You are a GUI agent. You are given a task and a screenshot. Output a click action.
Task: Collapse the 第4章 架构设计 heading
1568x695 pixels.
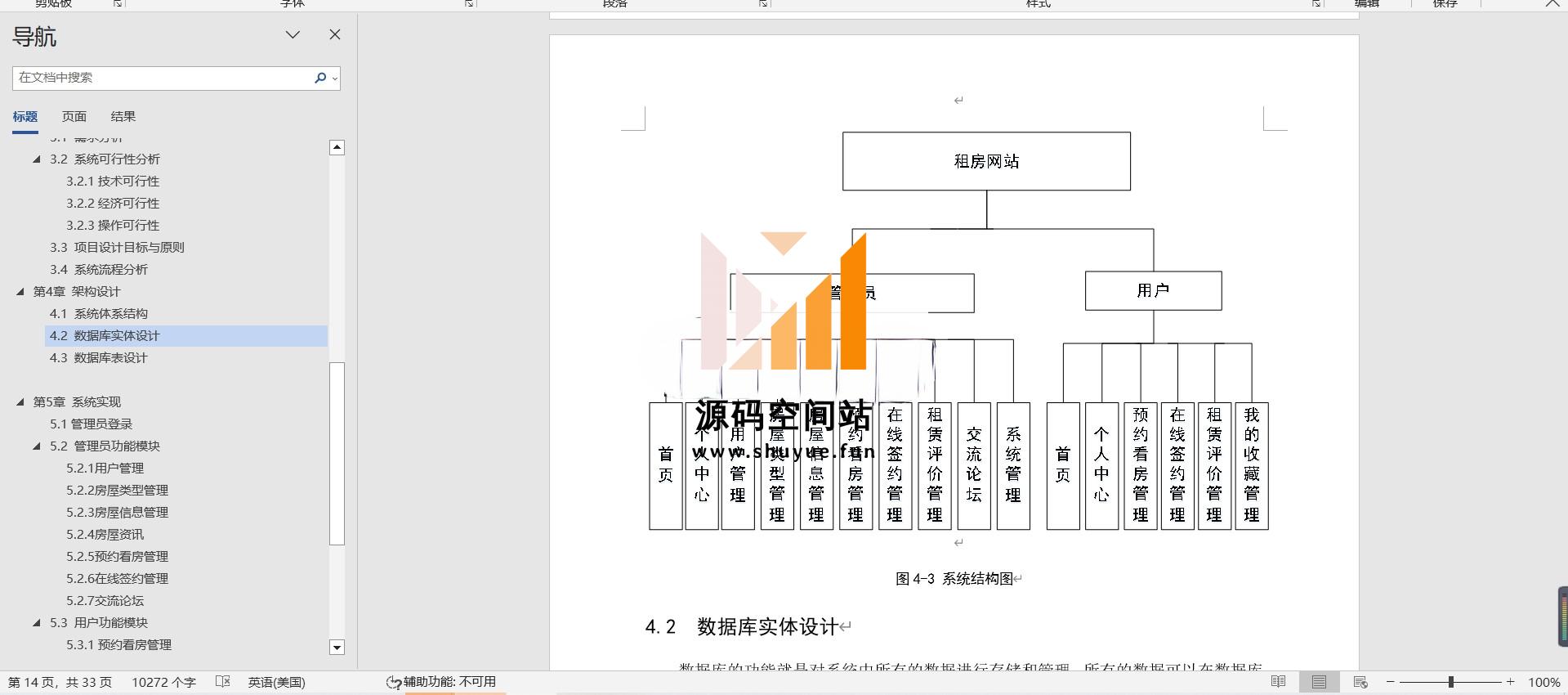(x=20, y=292)
